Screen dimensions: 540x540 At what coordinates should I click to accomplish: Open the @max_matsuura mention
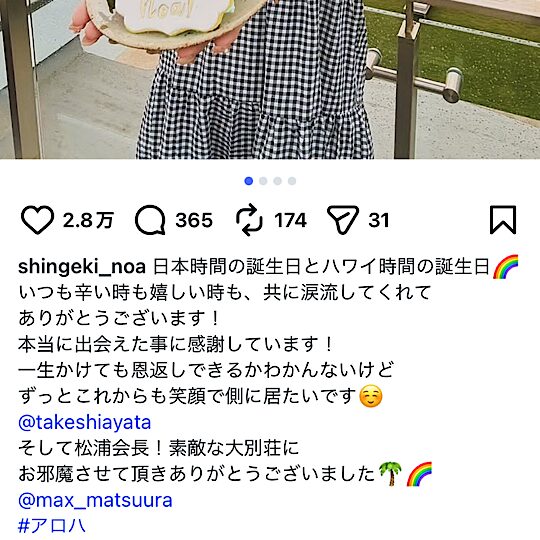pyautogui.click(x=95, y=501)
